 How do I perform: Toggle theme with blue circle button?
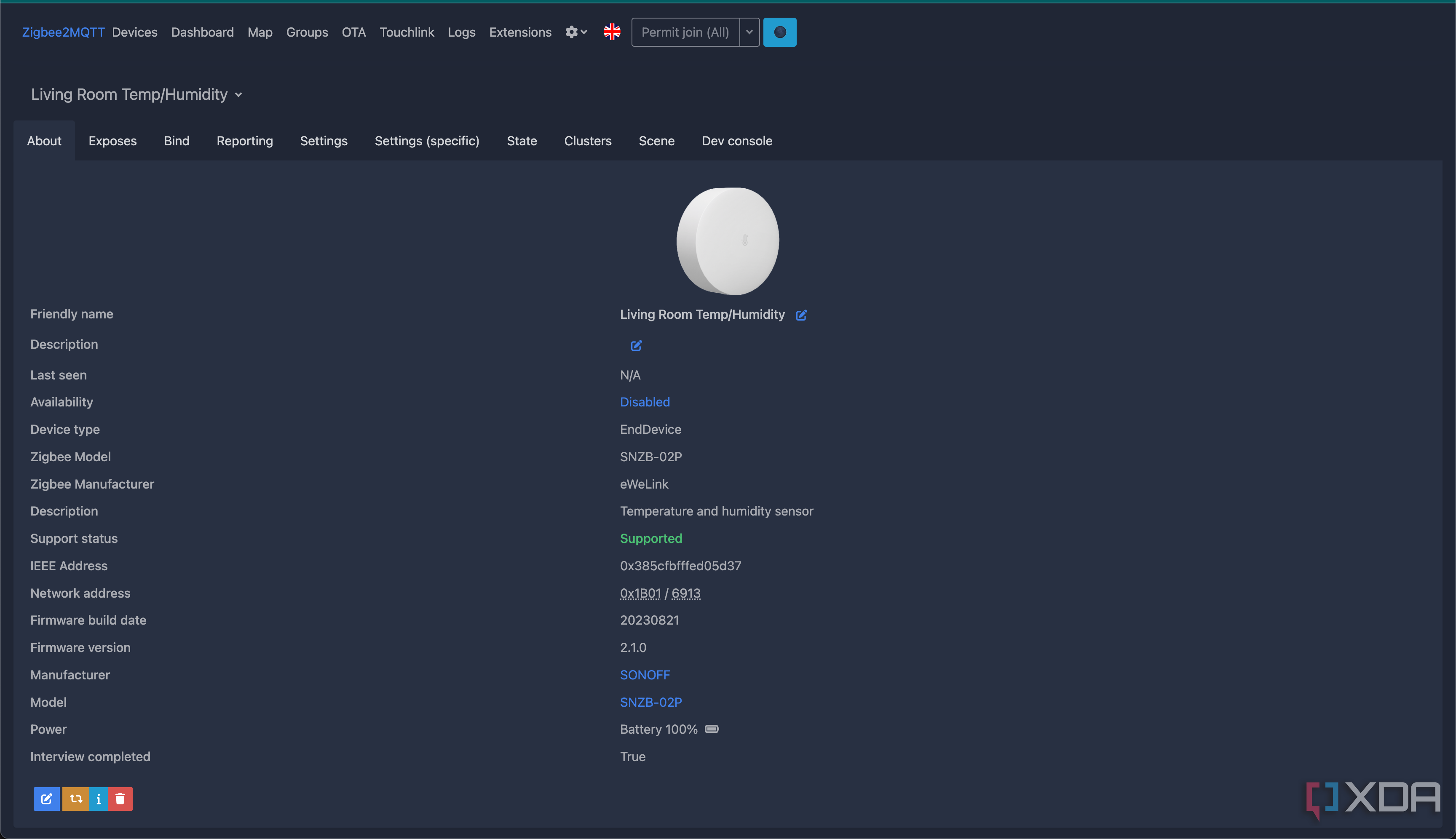tap(779, 32)
